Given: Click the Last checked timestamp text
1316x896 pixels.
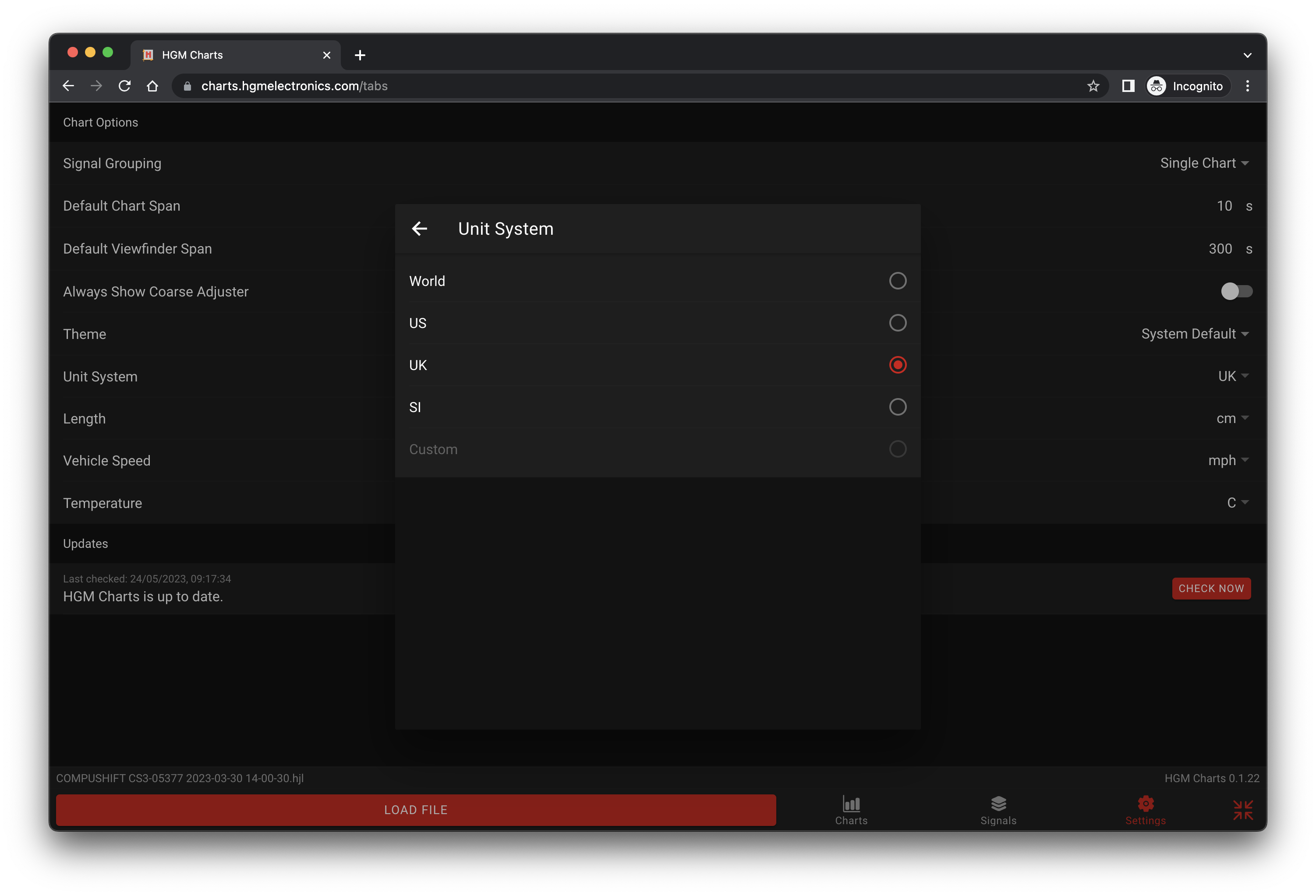Looking at the screenshot, I should 147,579.
